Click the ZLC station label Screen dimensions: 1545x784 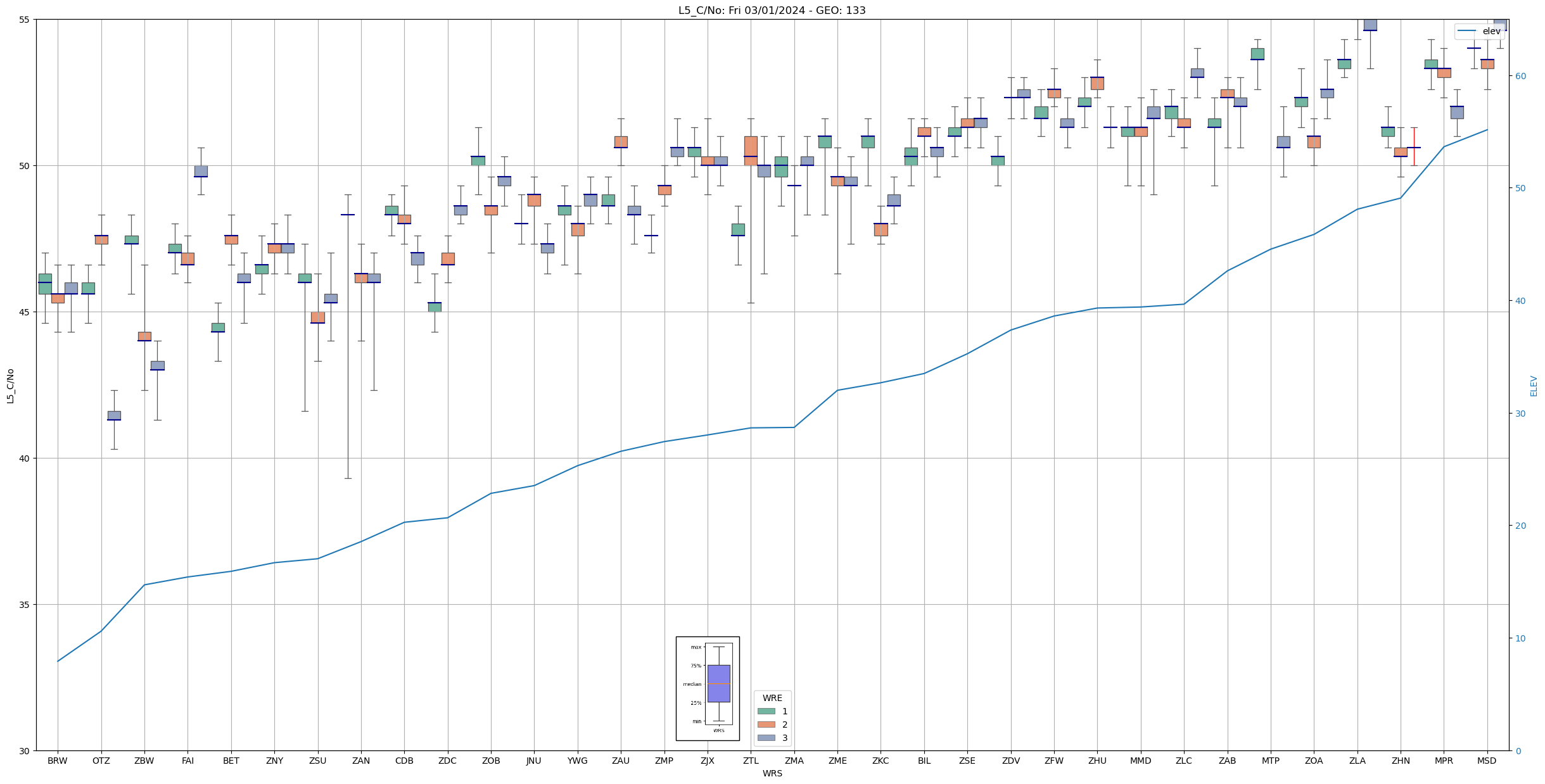(1184, 761)
